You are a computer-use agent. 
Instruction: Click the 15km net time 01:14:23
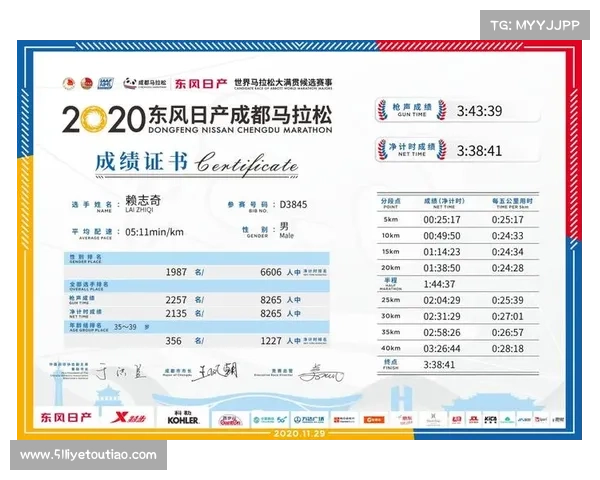pyautogui.click(x=442, y=252)
